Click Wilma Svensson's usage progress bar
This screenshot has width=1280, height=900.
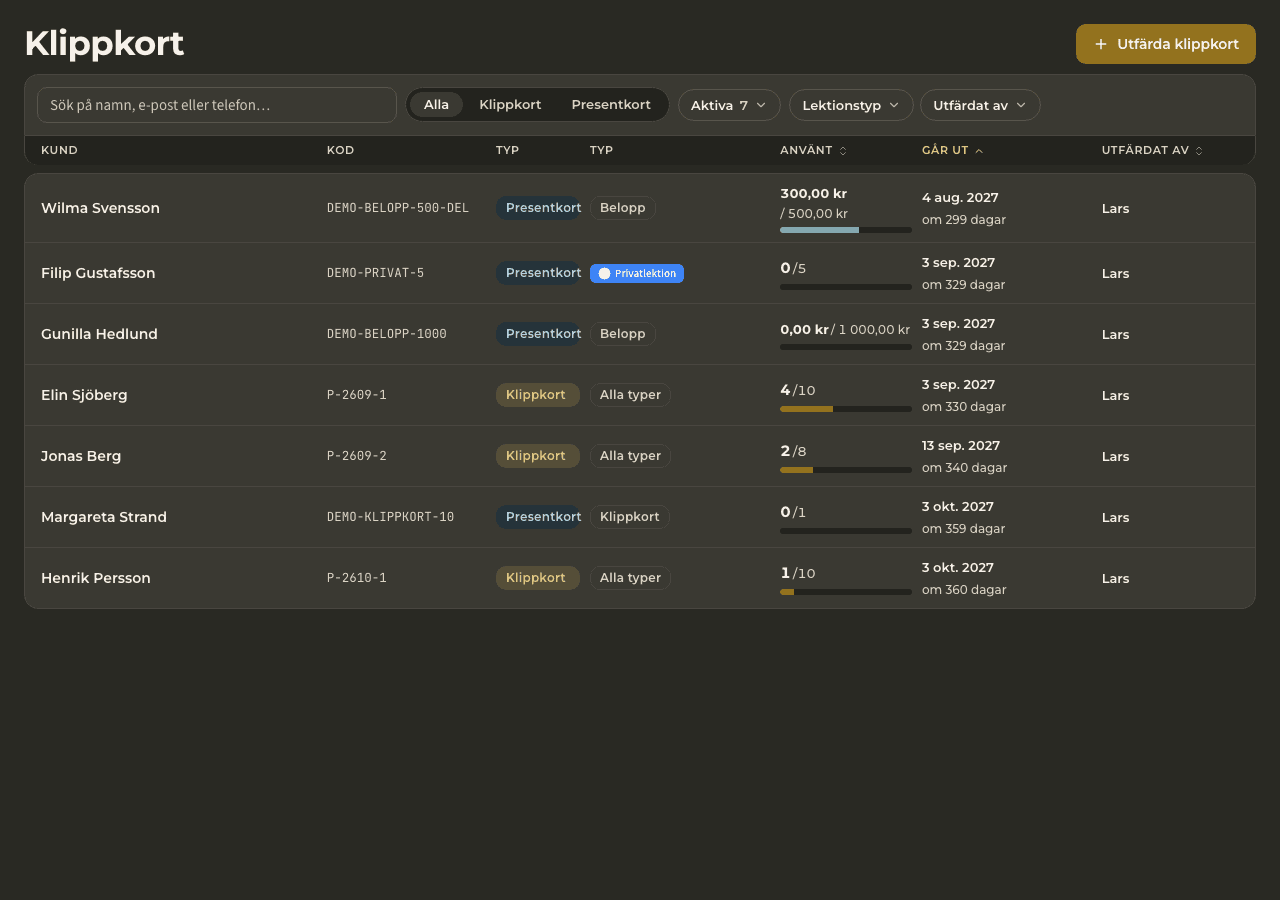846,230
